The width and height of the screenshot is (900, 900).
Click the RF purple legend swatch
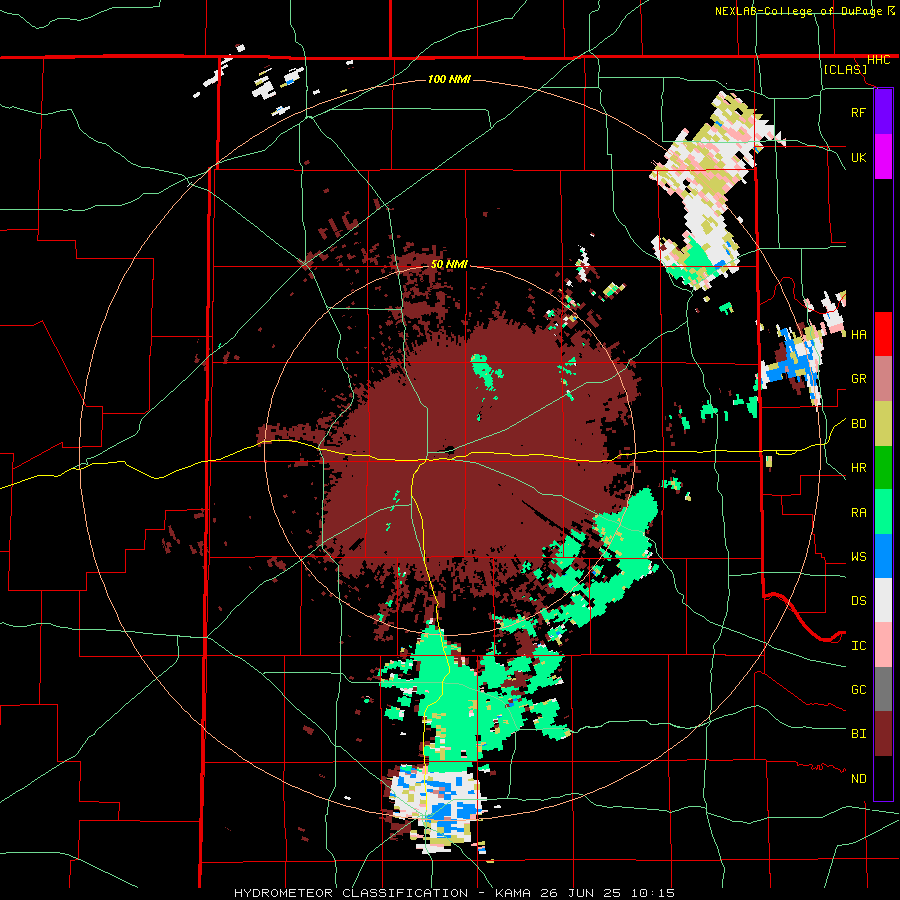tap(883, 112)
